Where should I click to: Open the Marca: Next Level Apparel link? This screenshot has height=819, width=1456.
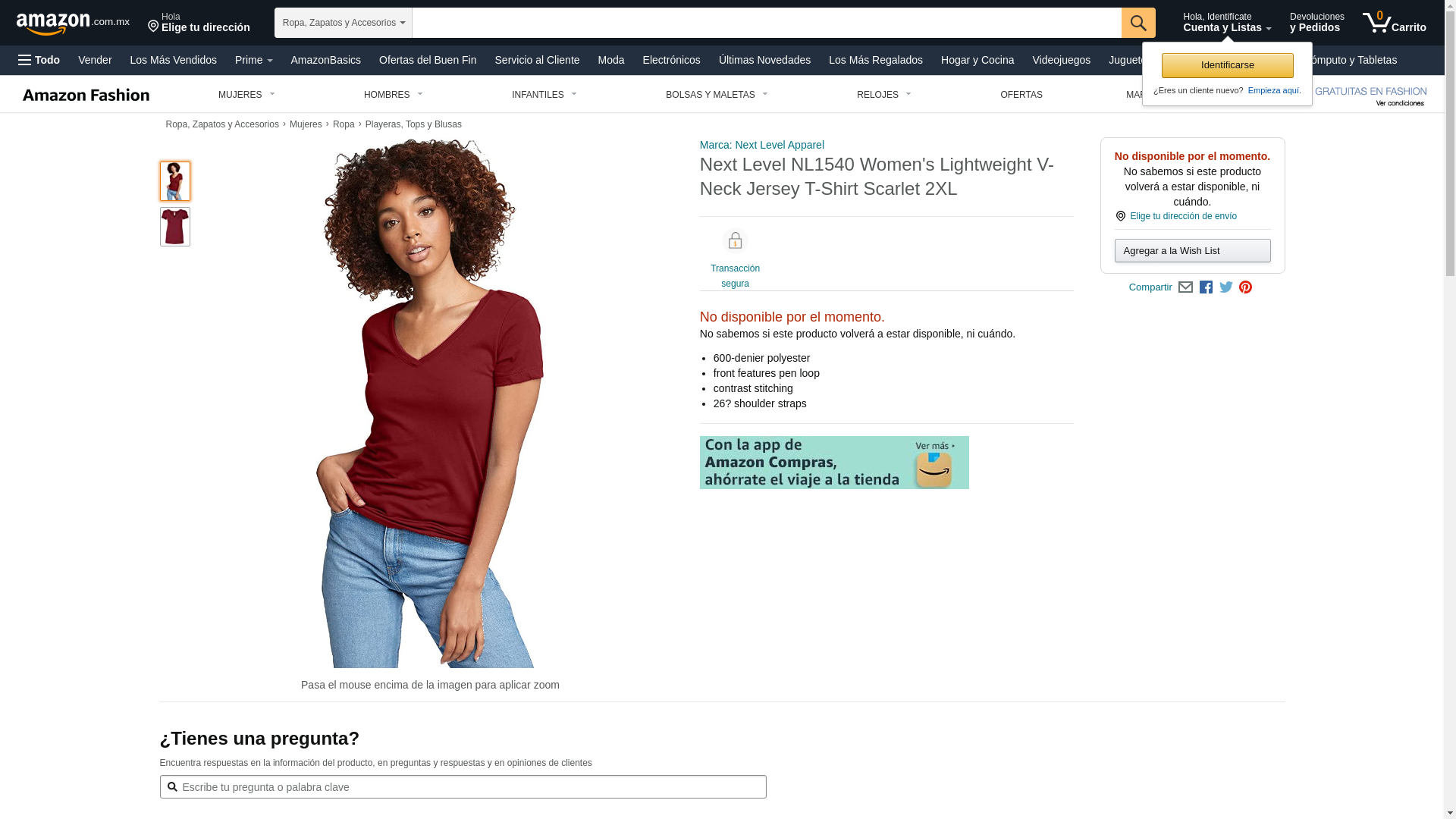[761, 145]
